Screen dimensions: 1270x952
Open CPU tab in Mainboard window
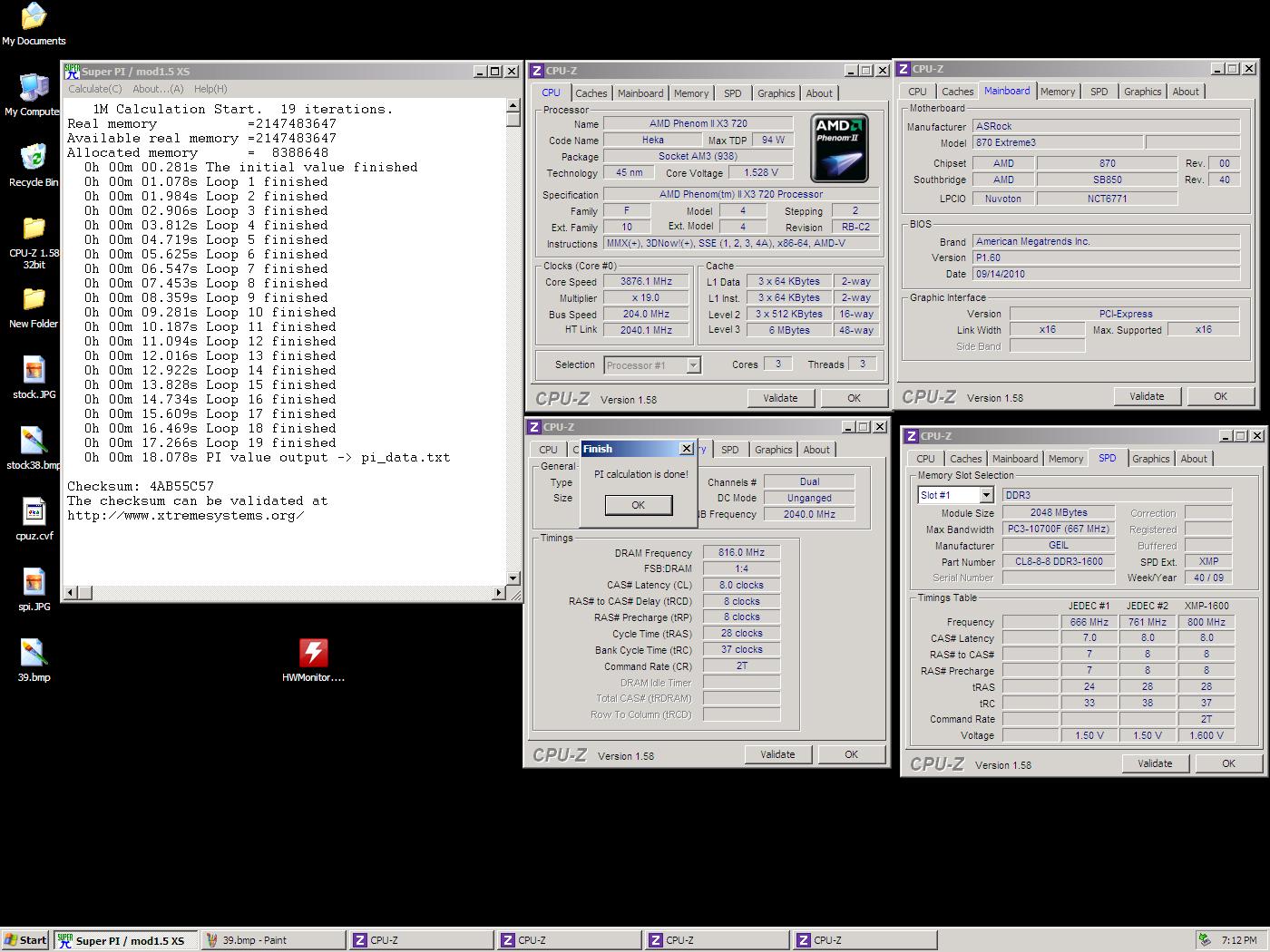pyautogui.click(x=917, y=92)
